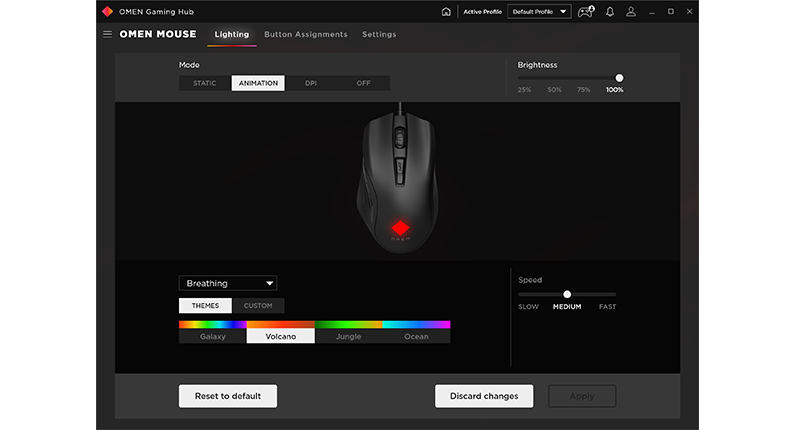Set brightness to 25%
Image resolution: width=795 pixels, height=430 pixels.
[x=524, y=90]
